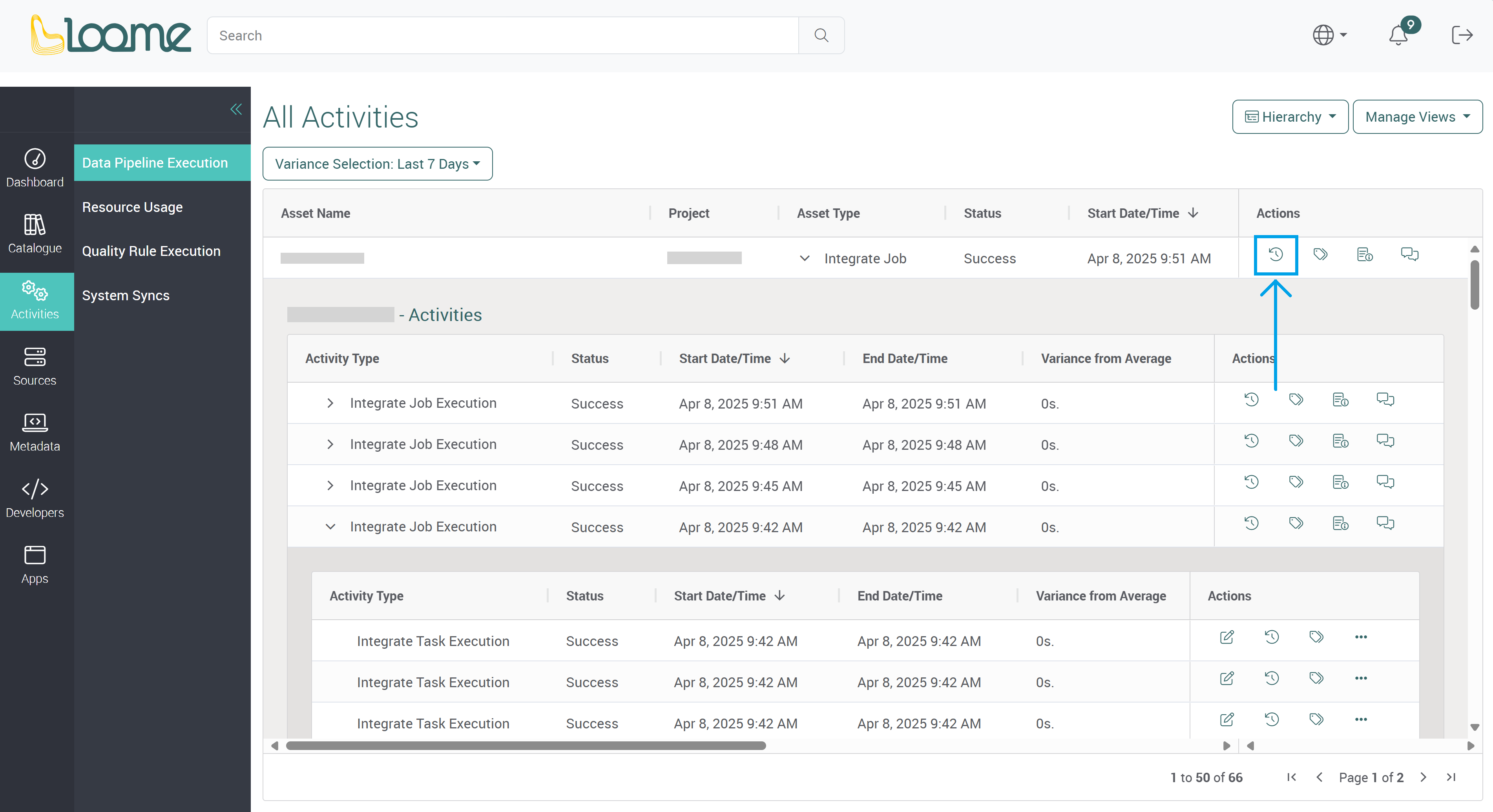This screenshot has height=812, width=1493.
Task: Sort by top-level Status column
Action: [x=982, y=213]
